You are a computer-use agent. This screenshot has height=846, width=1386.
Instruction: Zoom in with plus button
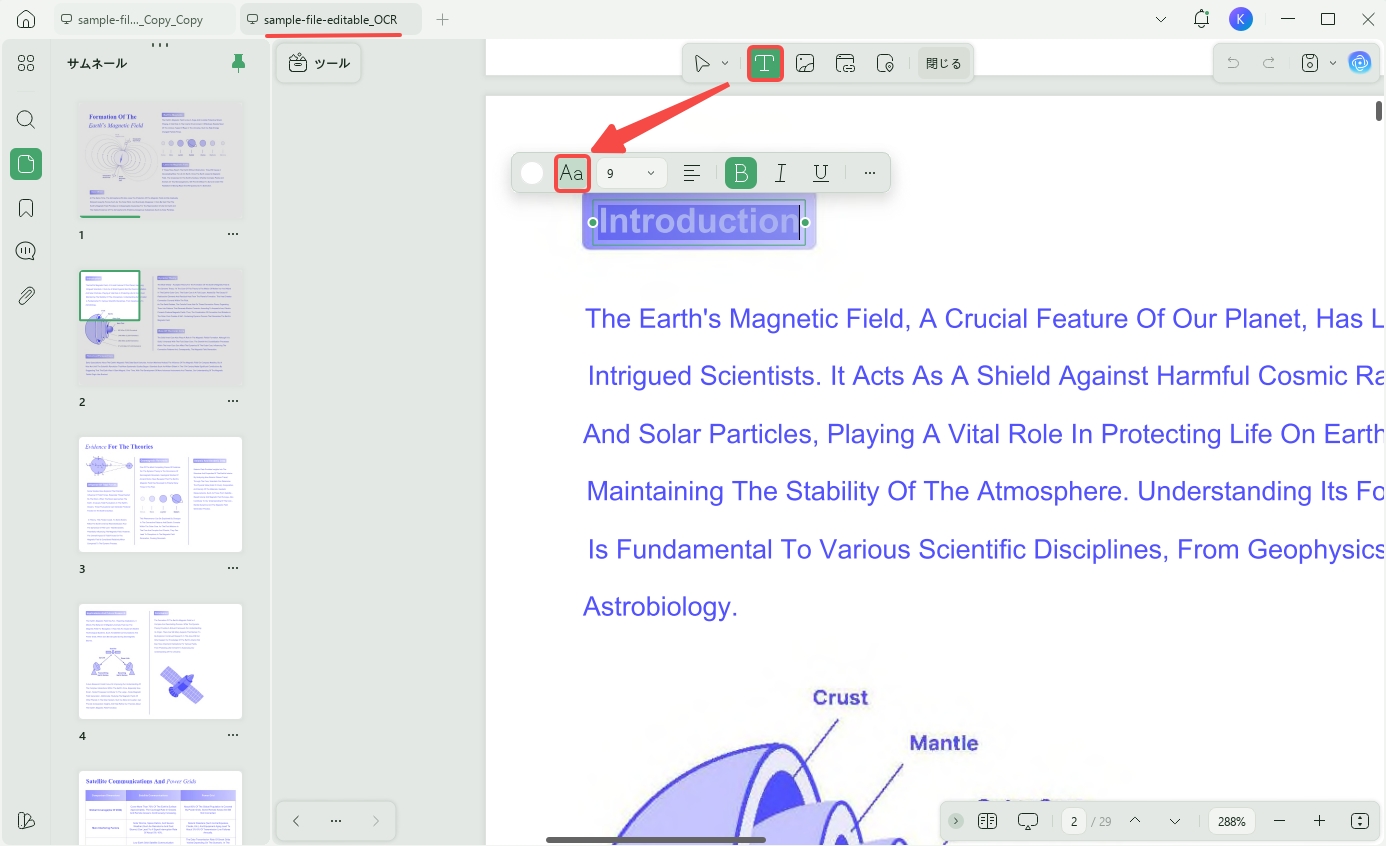[x=1319, y=821]
